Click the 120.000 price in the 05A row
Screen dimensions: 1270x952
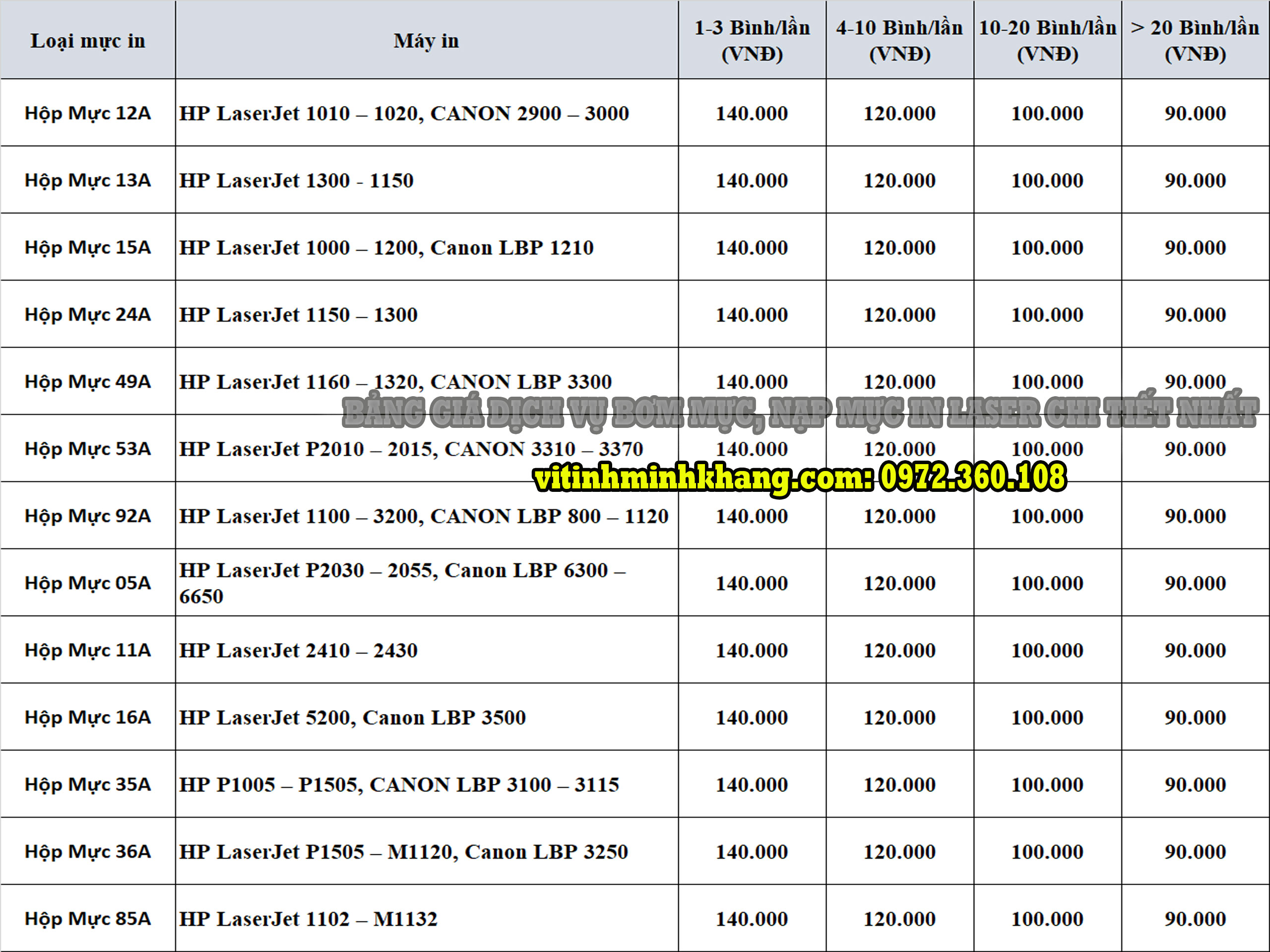tap(900, 583)
